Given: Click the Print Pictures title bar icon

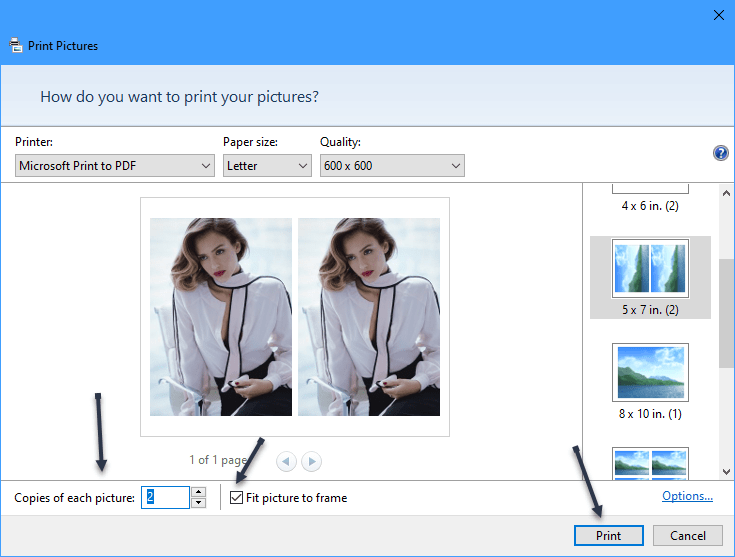Looking at the screenshot, I should click(16, 45).
